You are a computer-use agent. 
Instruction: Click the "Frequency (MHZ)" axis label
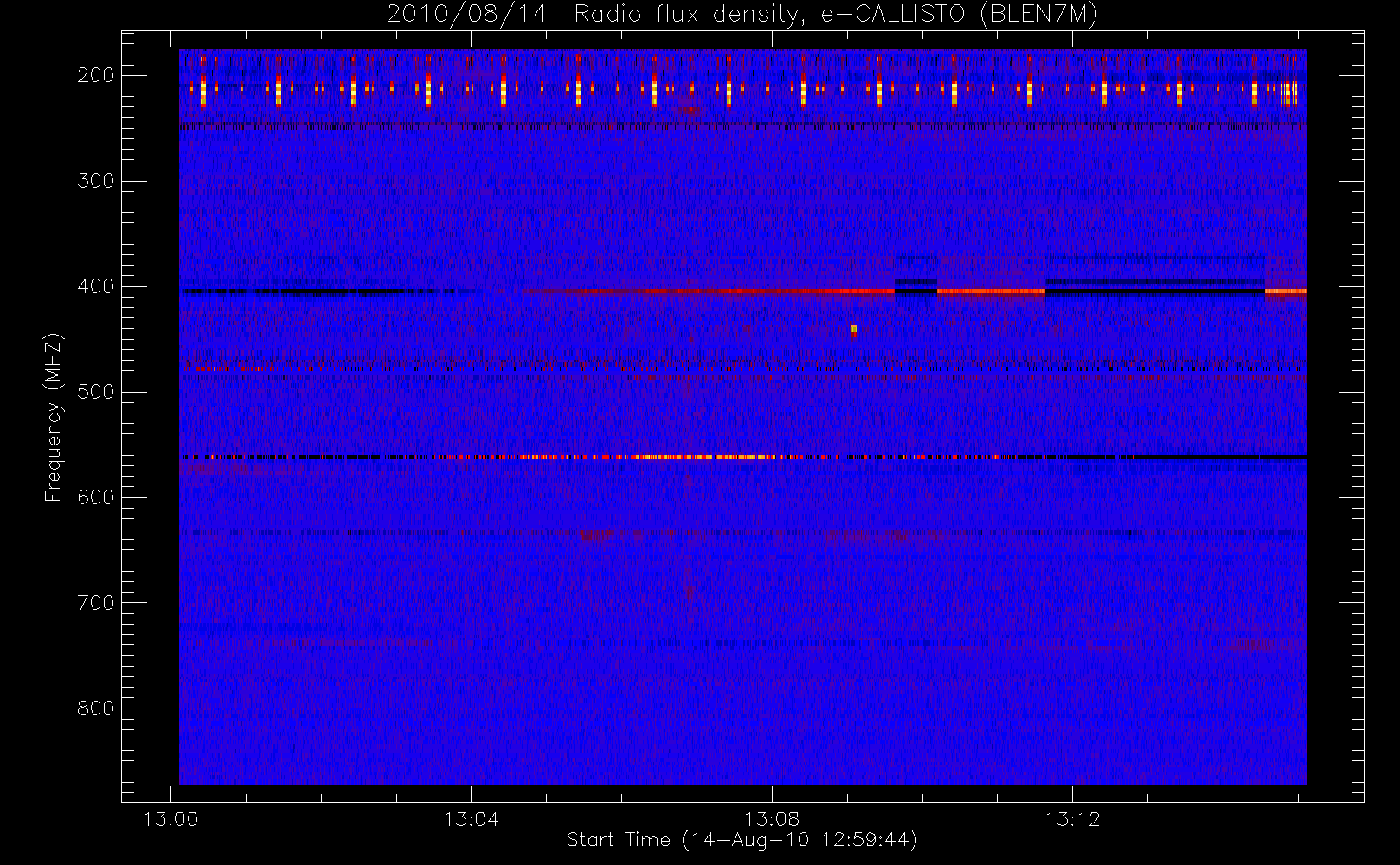(54, 417)
